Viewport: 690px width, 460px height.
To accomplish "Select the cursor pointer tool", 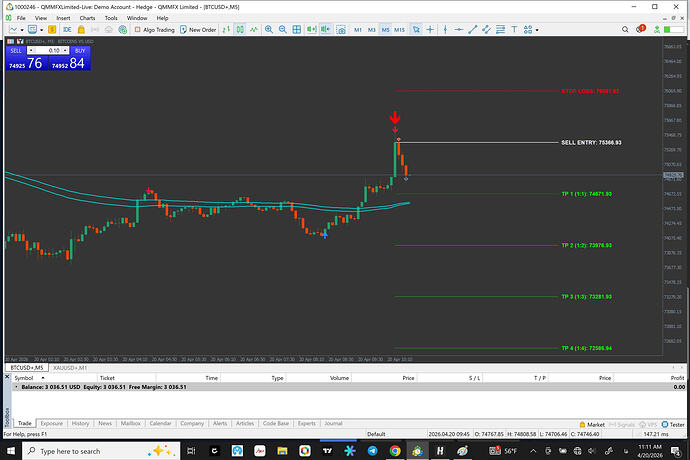I will click(416, 29).
